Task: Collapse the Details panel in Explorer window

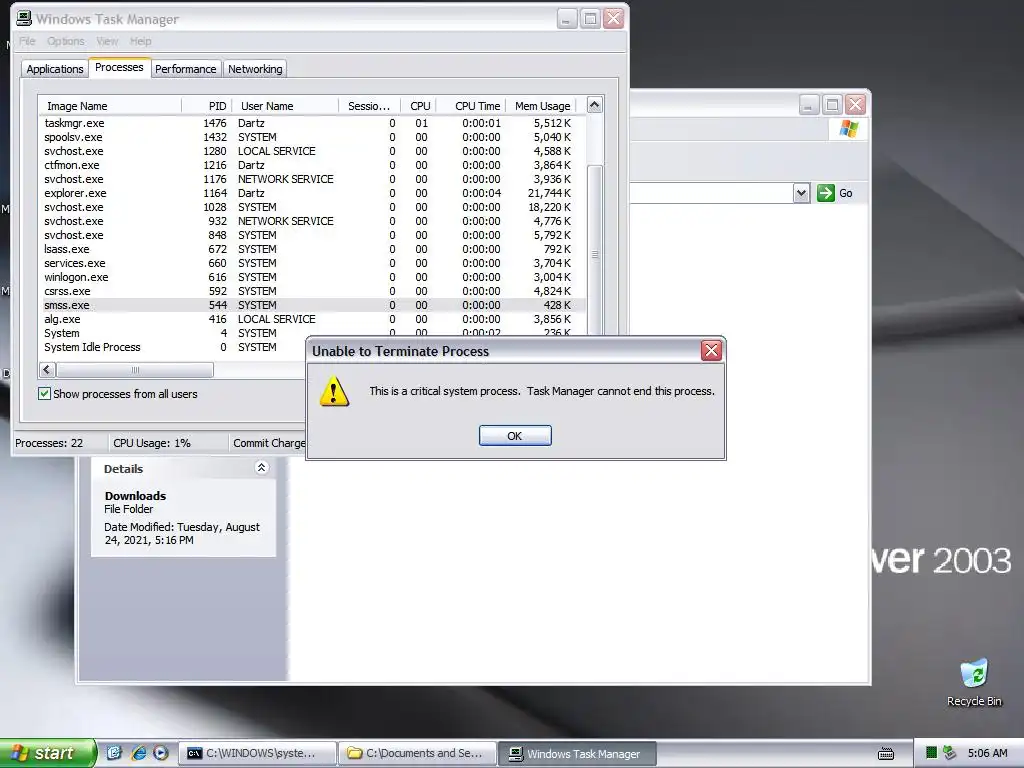Action: pos(261,468)
